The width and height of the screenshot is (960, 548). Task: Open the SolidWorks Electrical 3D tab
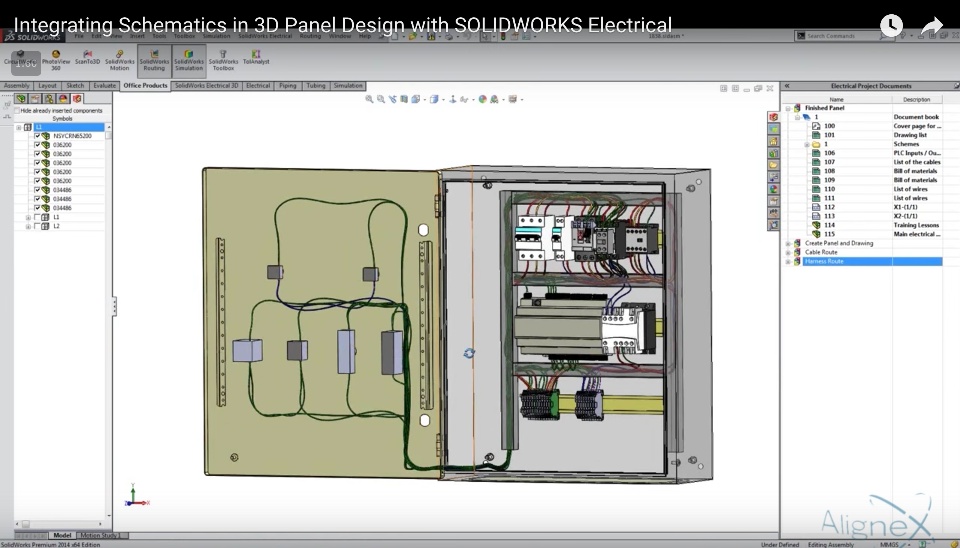206,86
